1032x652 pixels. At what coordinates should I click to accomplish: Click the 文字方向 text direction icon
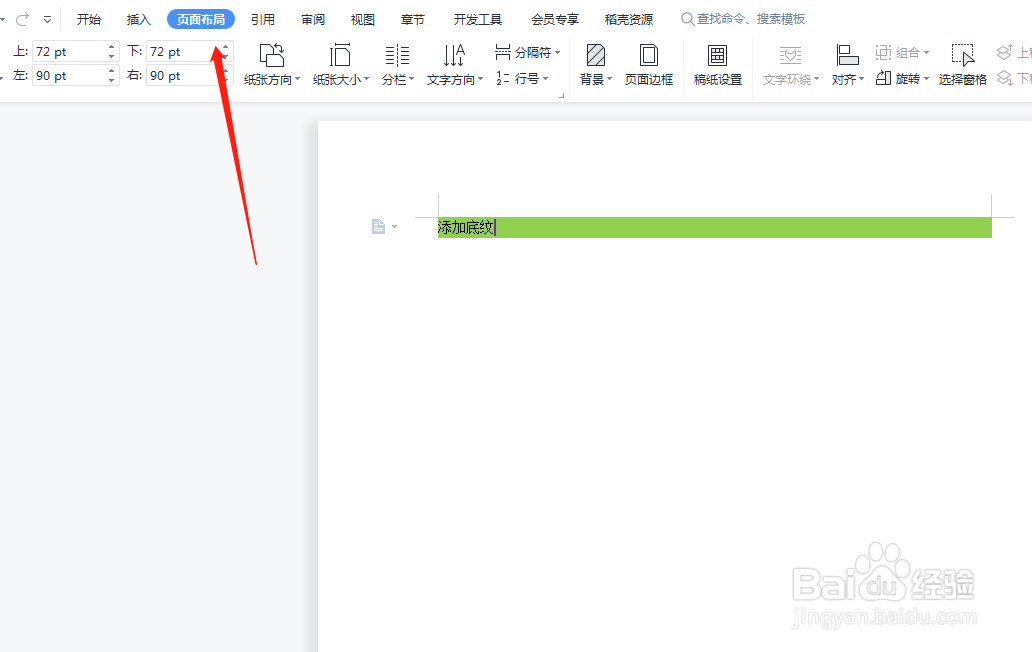(x=454, y=55)
